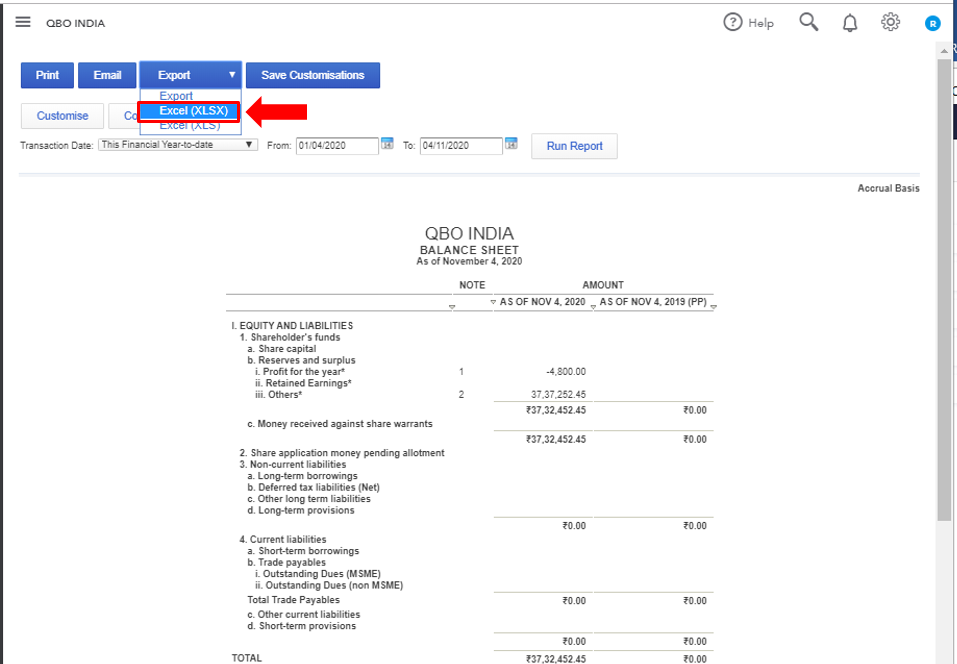Toggle the Export dropdown button
This screenshot has height=664, width=957.
(x=190, y=75)
